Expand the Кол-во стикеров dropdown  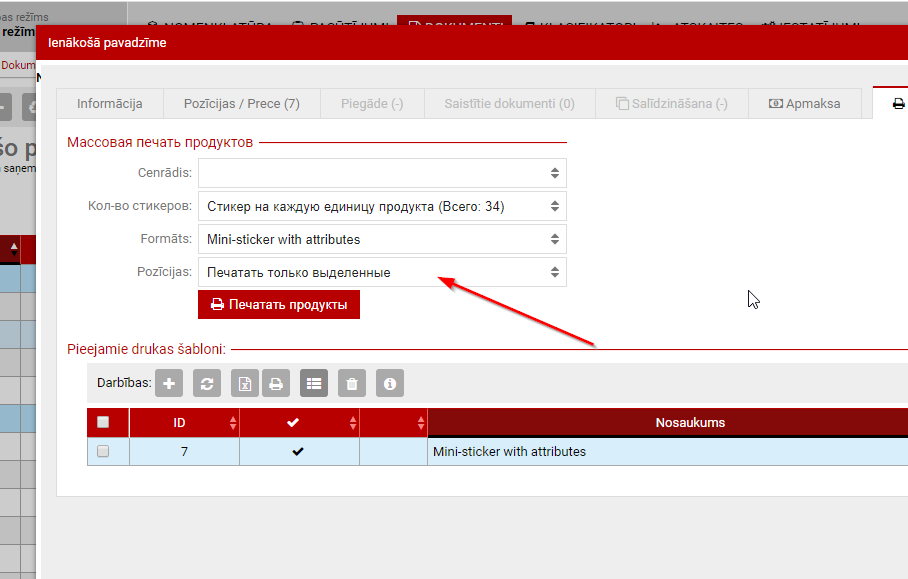[x=382, y=207]
